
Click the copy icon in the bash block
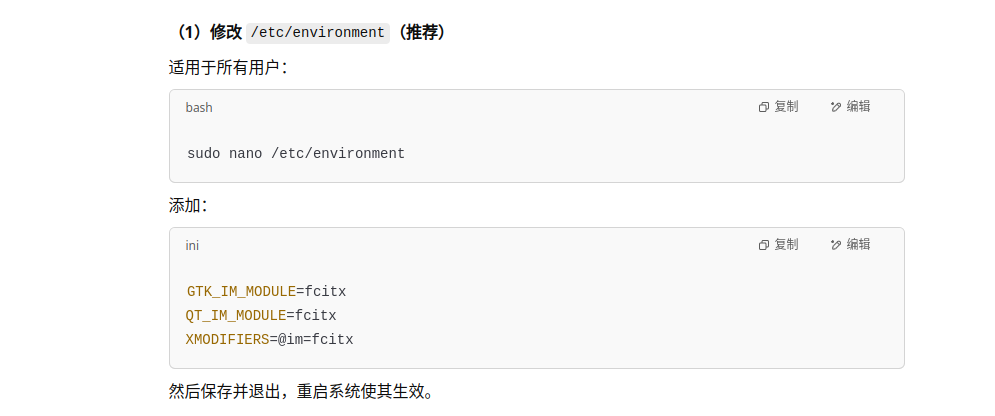pos(764,107)
